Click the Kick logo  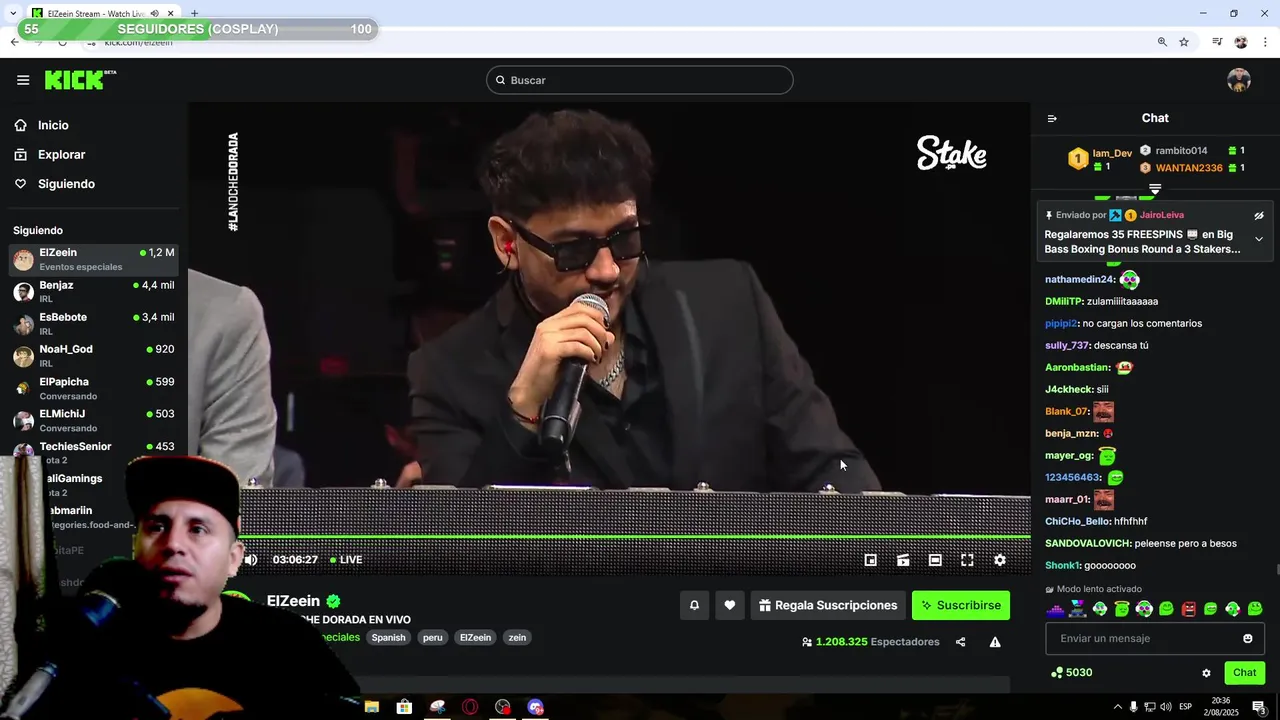pyautogui.click(x=79, y=80)
